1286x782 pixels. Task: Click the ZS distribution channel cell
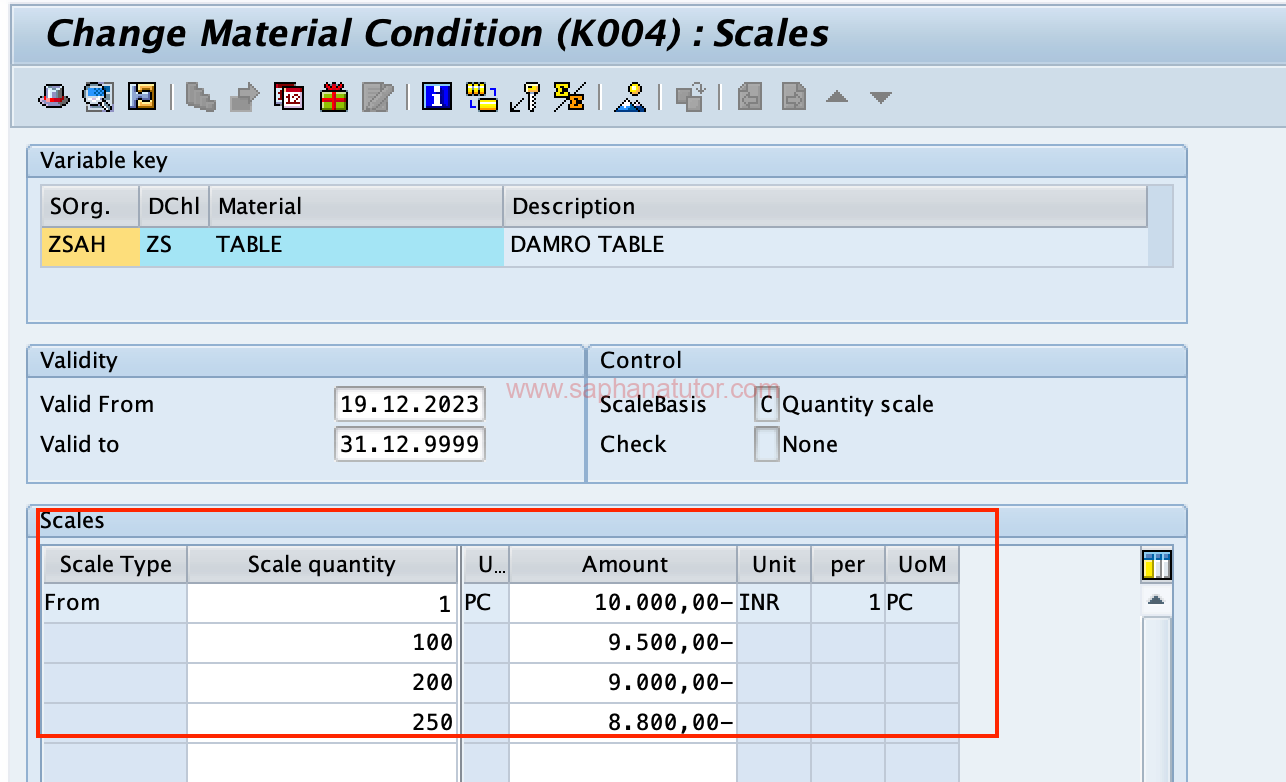175,245
